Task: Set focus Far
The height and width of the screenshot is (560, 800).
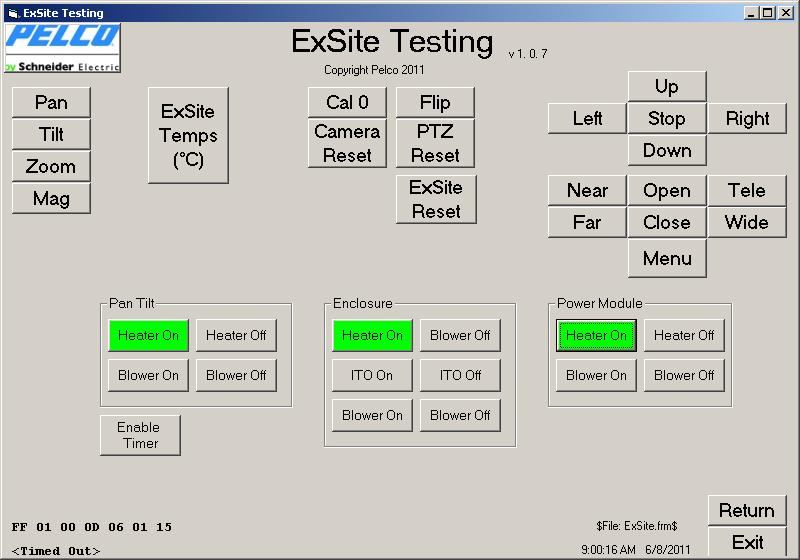Action: pos(587,222)
